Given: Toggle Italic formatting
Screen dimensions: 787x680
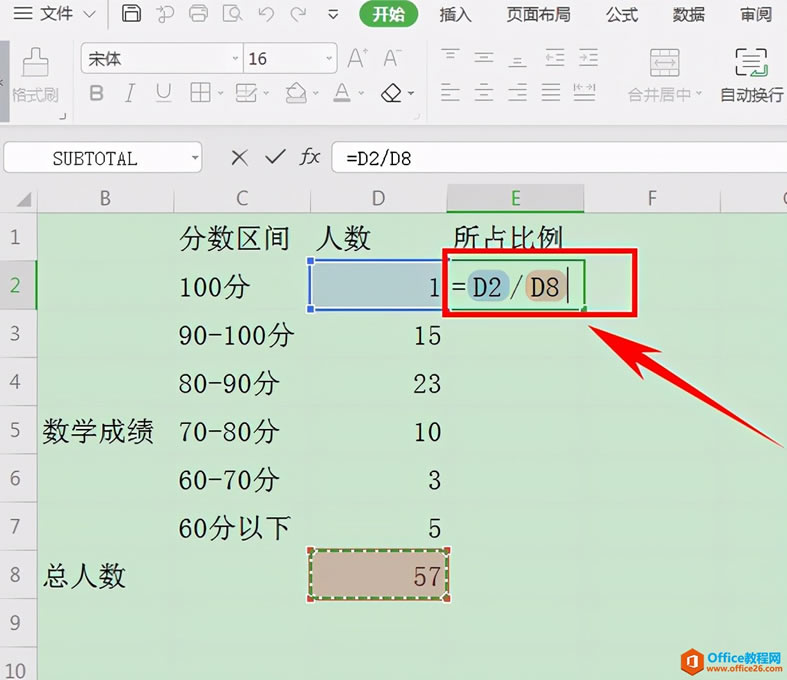Looking at the screenshot, I should [x=130, y=93].
